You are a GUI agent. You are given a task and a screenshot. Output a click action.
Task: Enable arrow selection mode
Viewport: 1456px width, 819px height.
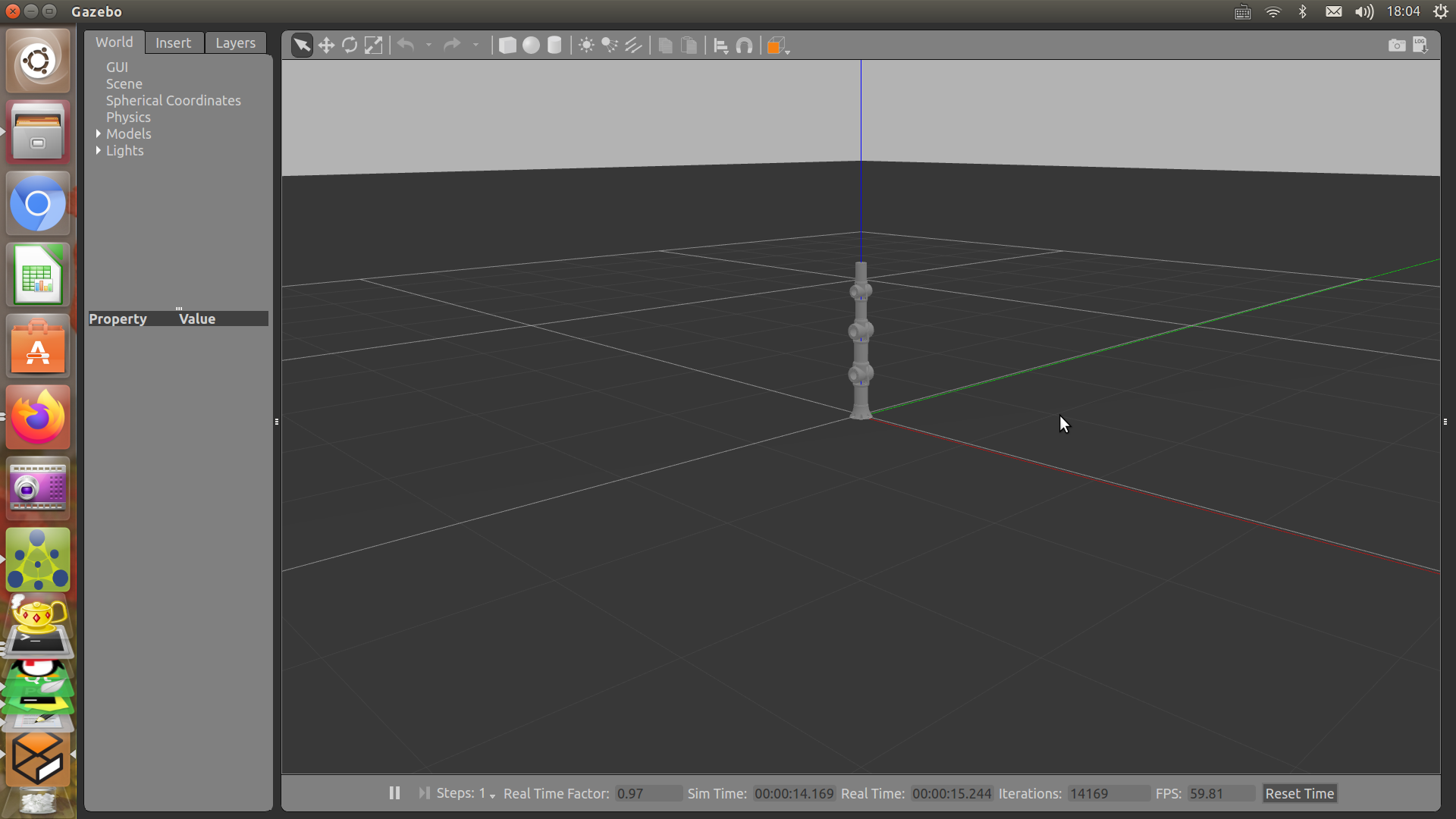coord(302,45)
